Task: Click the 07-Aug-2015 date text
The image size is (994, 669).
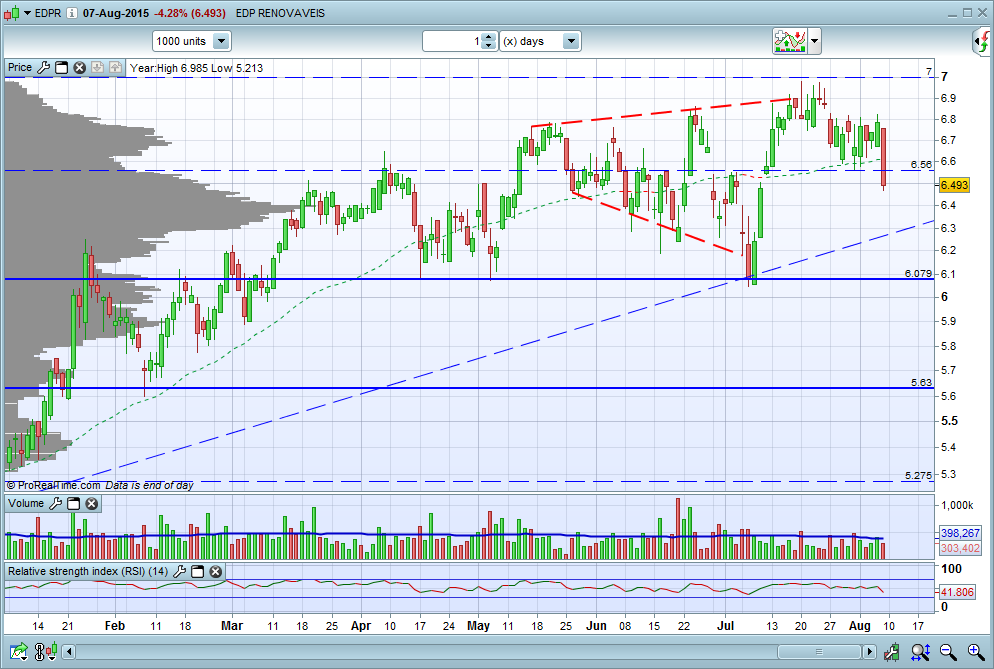Action: (115, 13)
